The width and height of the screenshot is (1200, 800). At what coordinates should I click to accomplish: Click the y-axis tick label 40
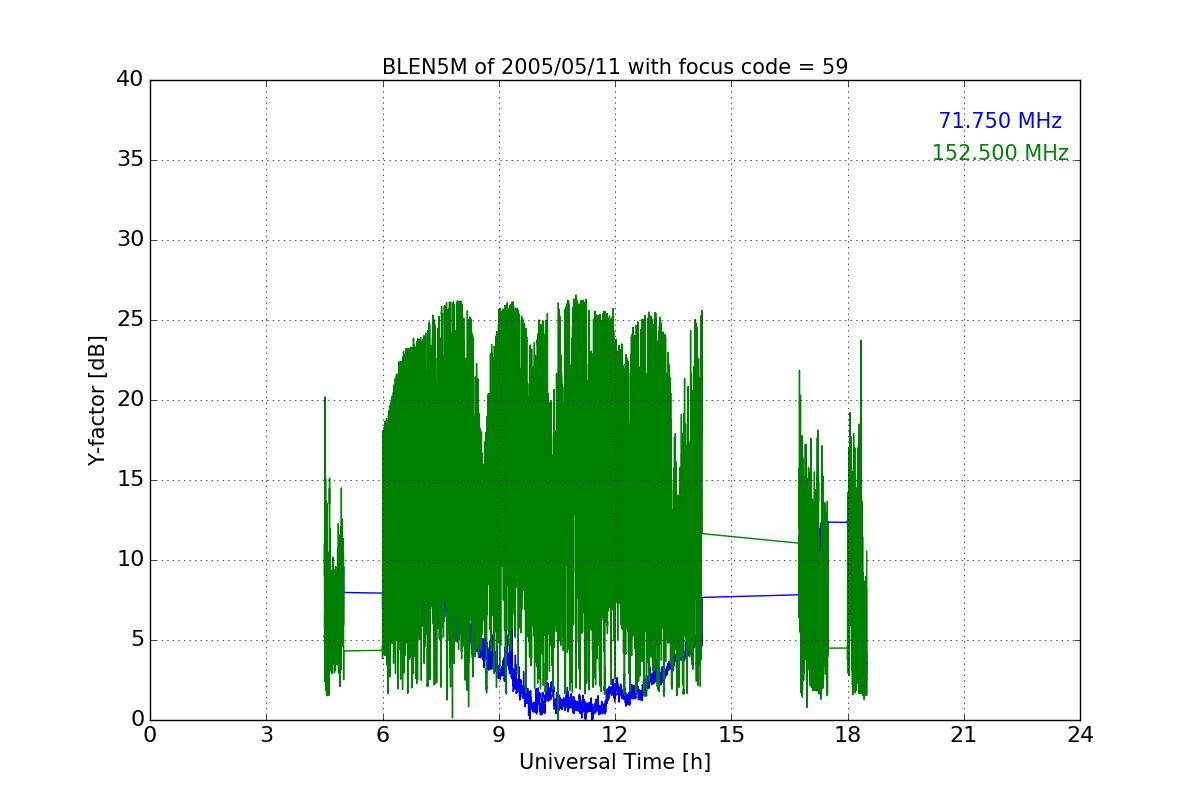129,80
